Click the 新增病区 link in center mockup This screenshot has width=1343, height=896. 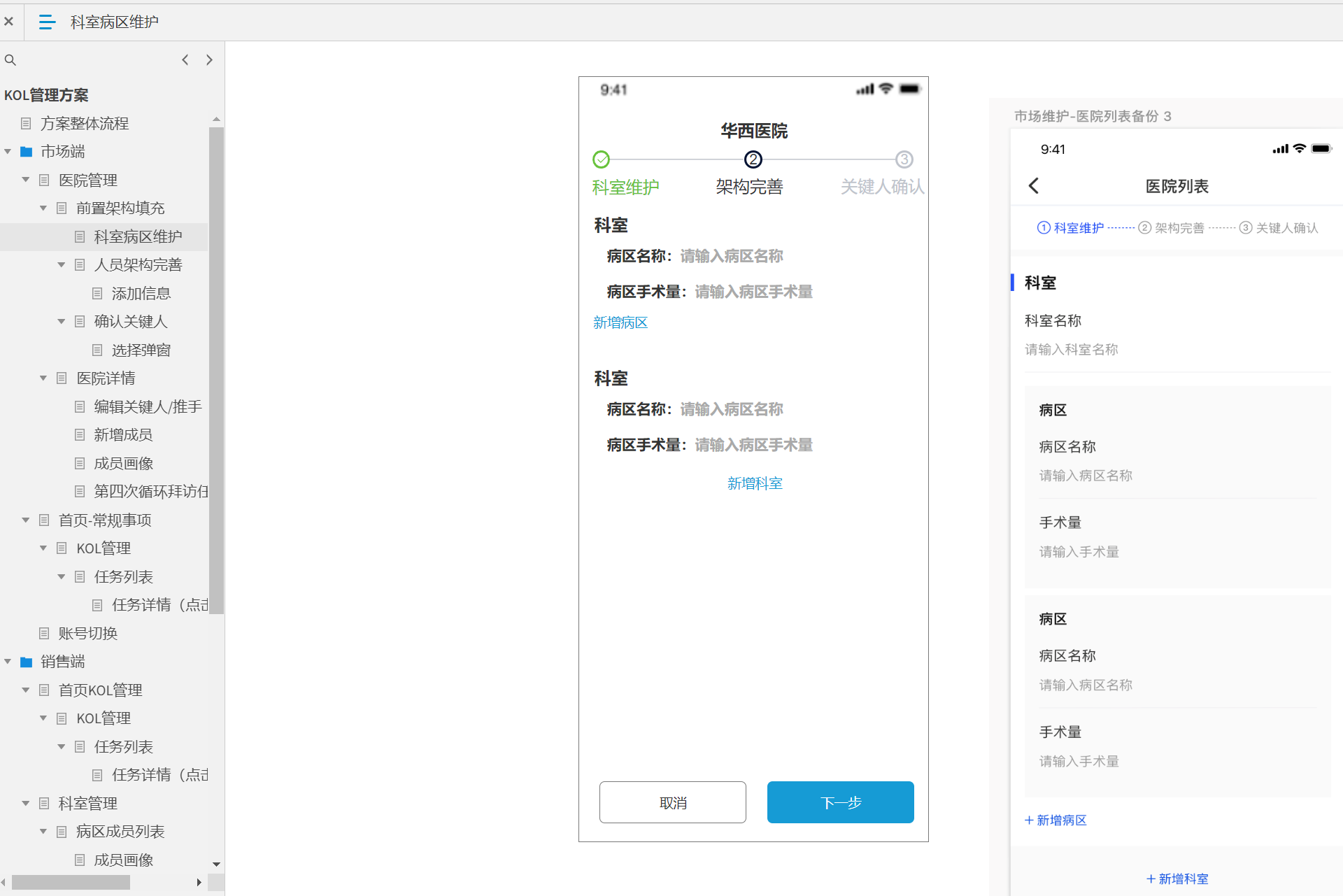point(620,323)
